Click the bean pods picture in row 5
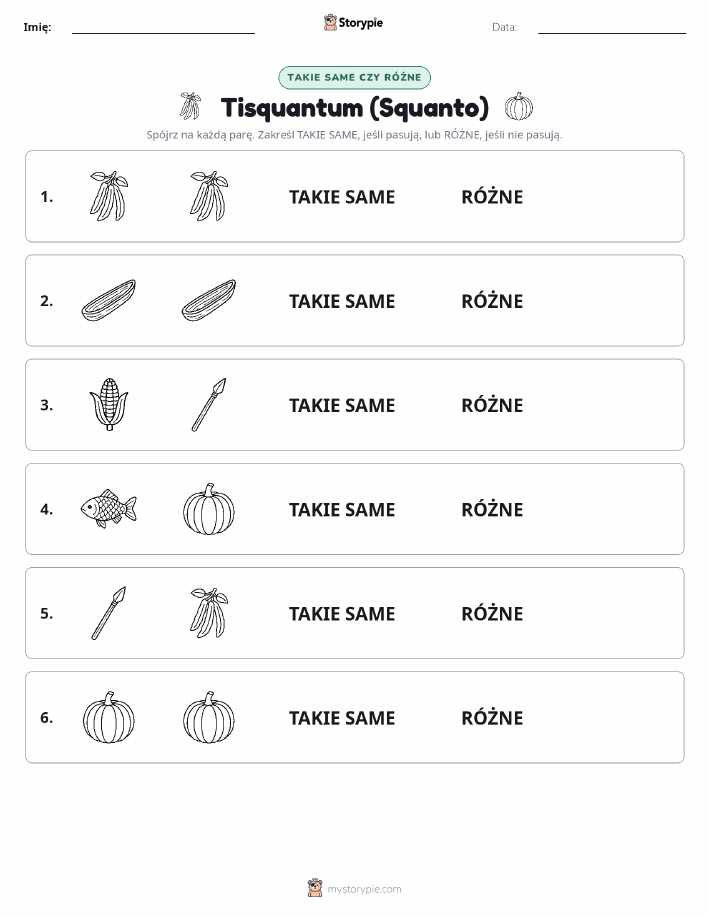The image size is (709, 917). (x=209, y=613)
